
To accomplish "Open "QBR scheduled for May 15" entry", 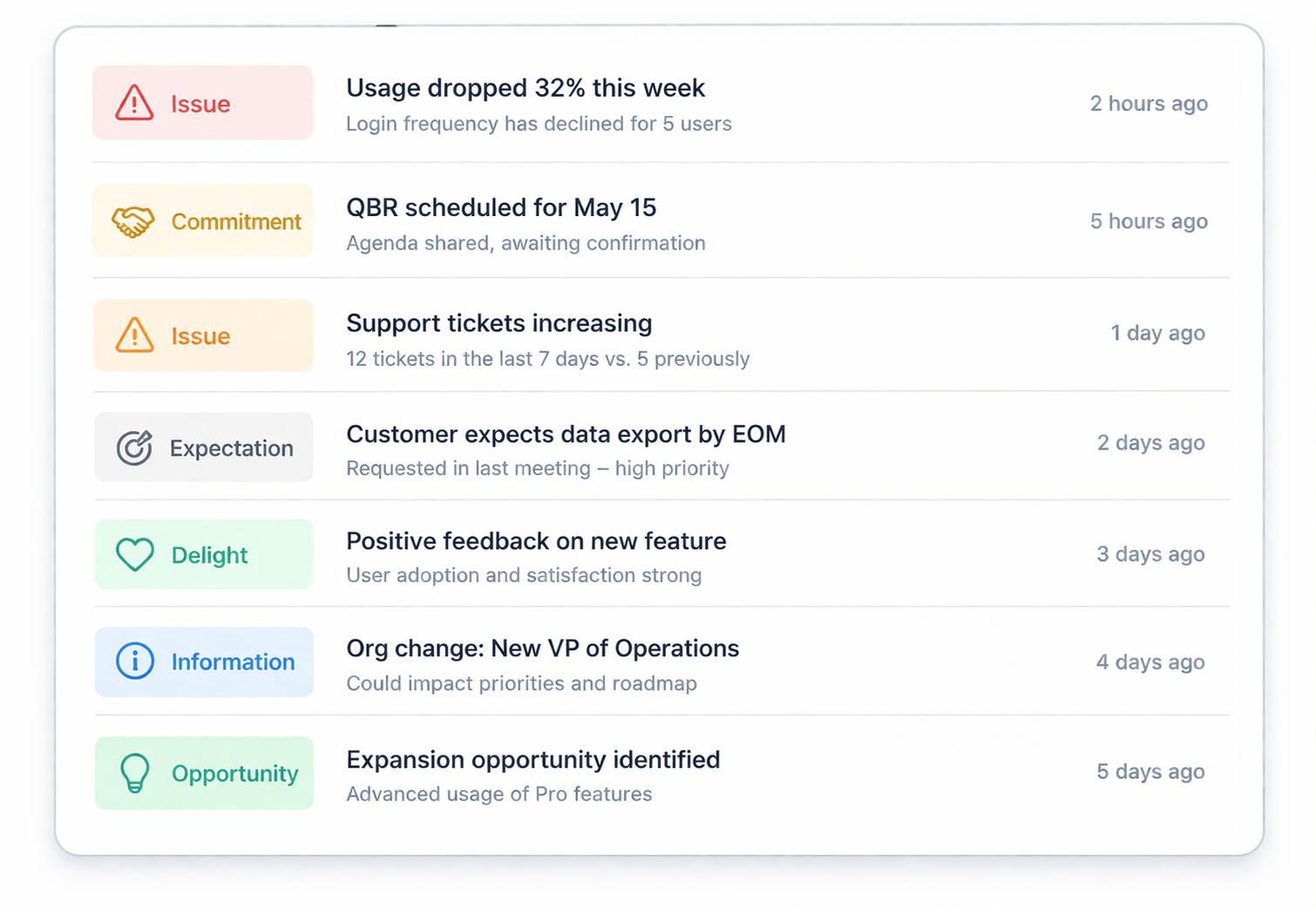I will 501,207.
